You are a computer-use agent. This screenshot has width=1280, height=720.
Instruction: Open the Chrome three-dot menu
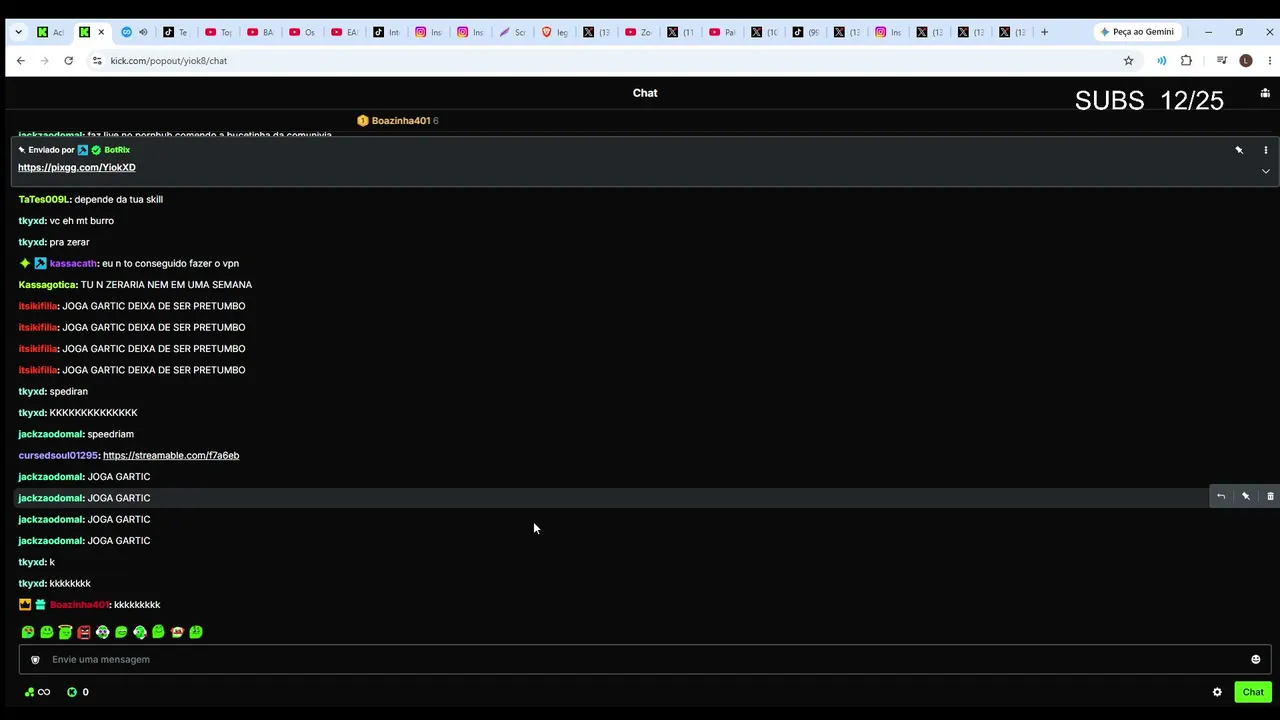tap(1270, 60)
